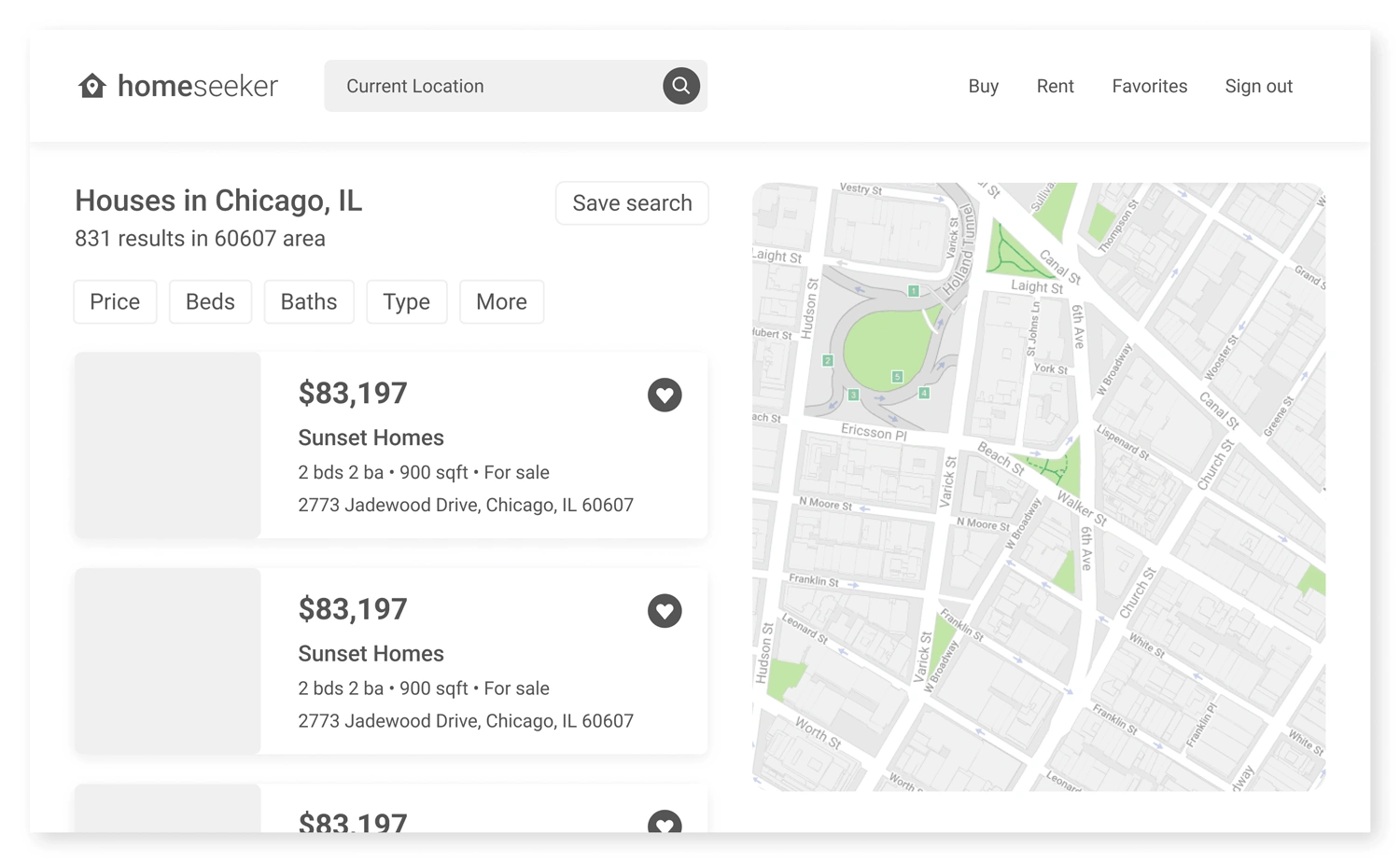Image resolution: width=1400 pixels, height=862 pixels.
Task: Focus the Current Location search field
Action: click(x=495, y=86)
